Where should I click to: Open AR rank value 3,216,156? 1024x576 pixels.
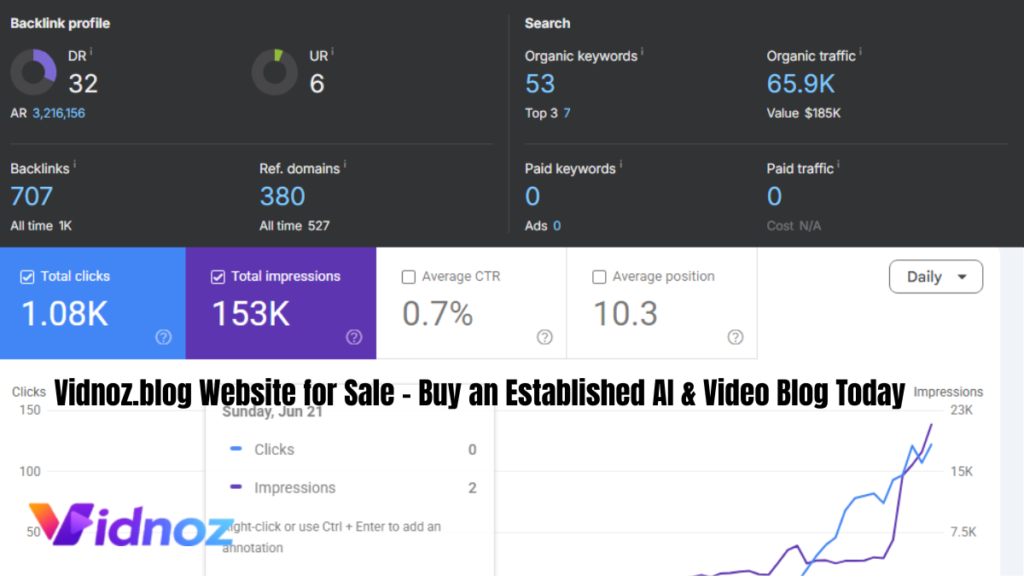click(59, 113)
